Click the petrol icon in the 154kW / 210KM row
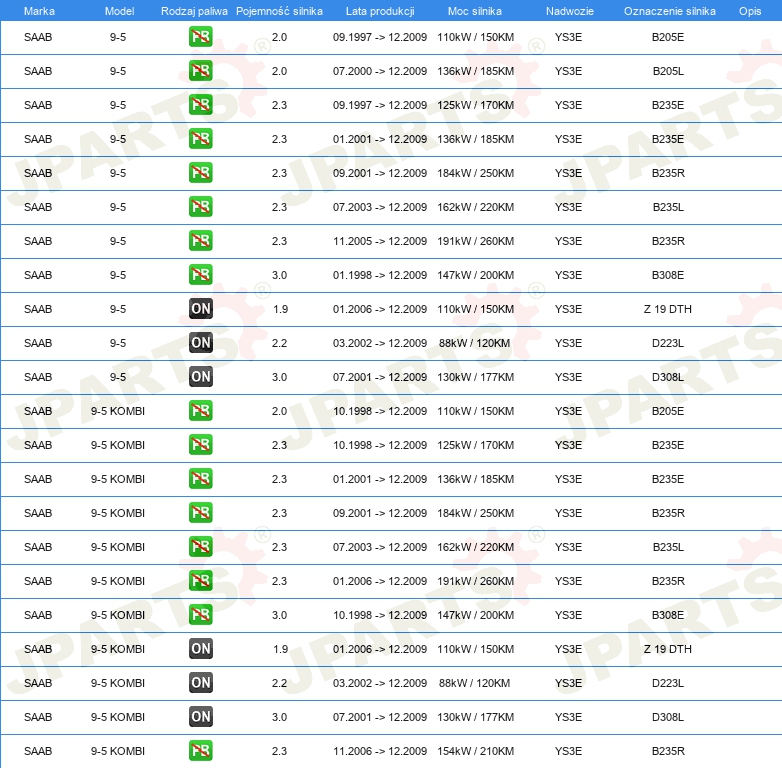Image resolution: width=782 pixels, height=768 pixels. click(200, 751)
